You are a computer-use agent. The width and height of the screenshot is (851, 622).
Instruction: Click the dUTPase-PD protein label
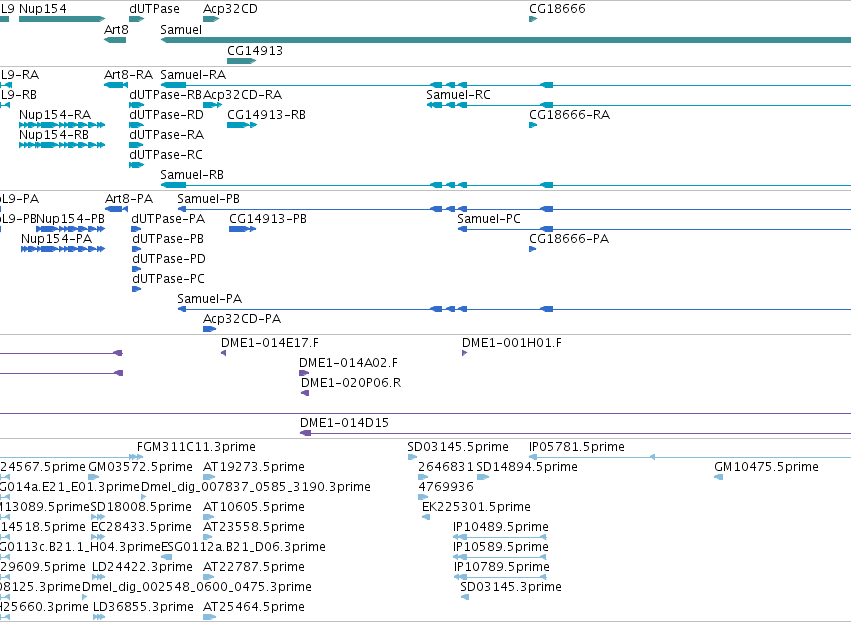169,259
